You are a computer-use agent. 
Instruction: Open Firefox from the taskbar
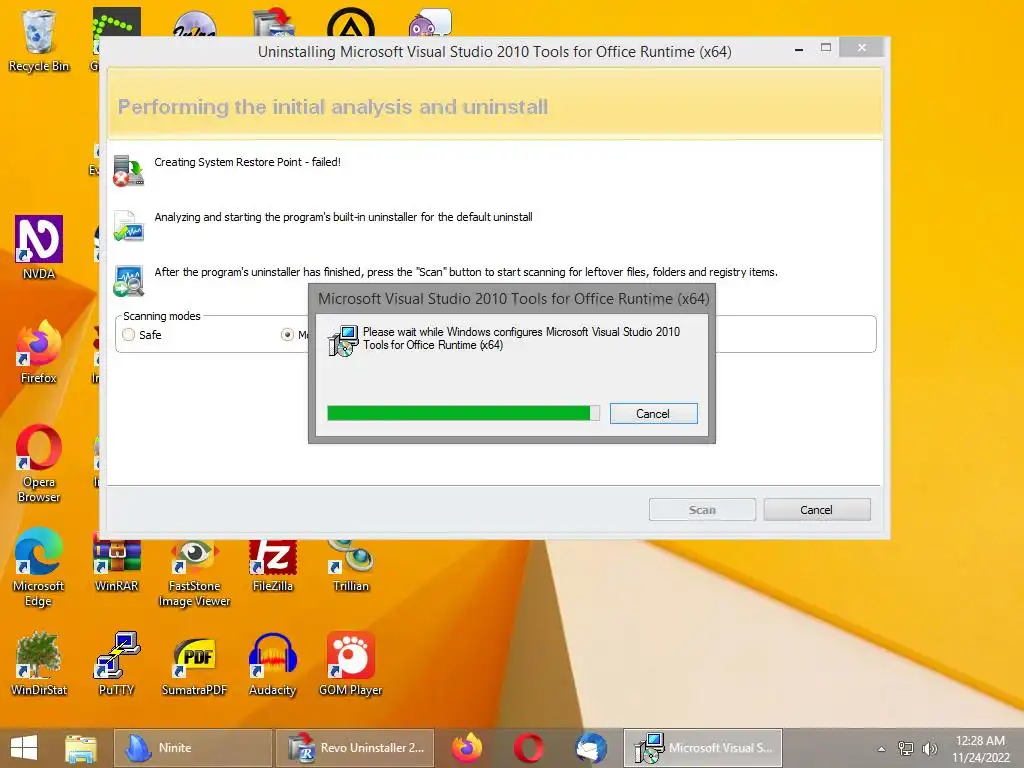coord(467,748)
